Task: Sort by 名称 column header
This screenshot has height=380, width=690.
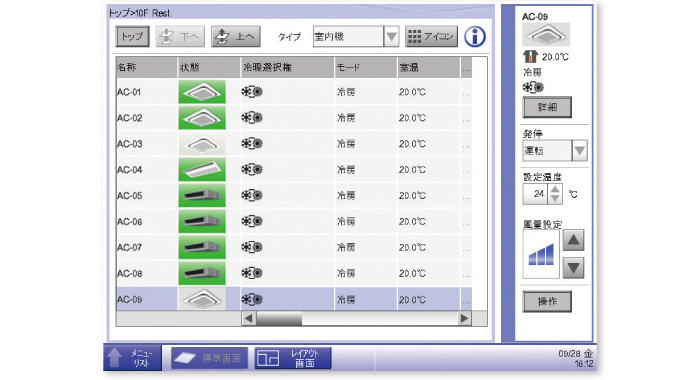Action: tap(147, 67)
